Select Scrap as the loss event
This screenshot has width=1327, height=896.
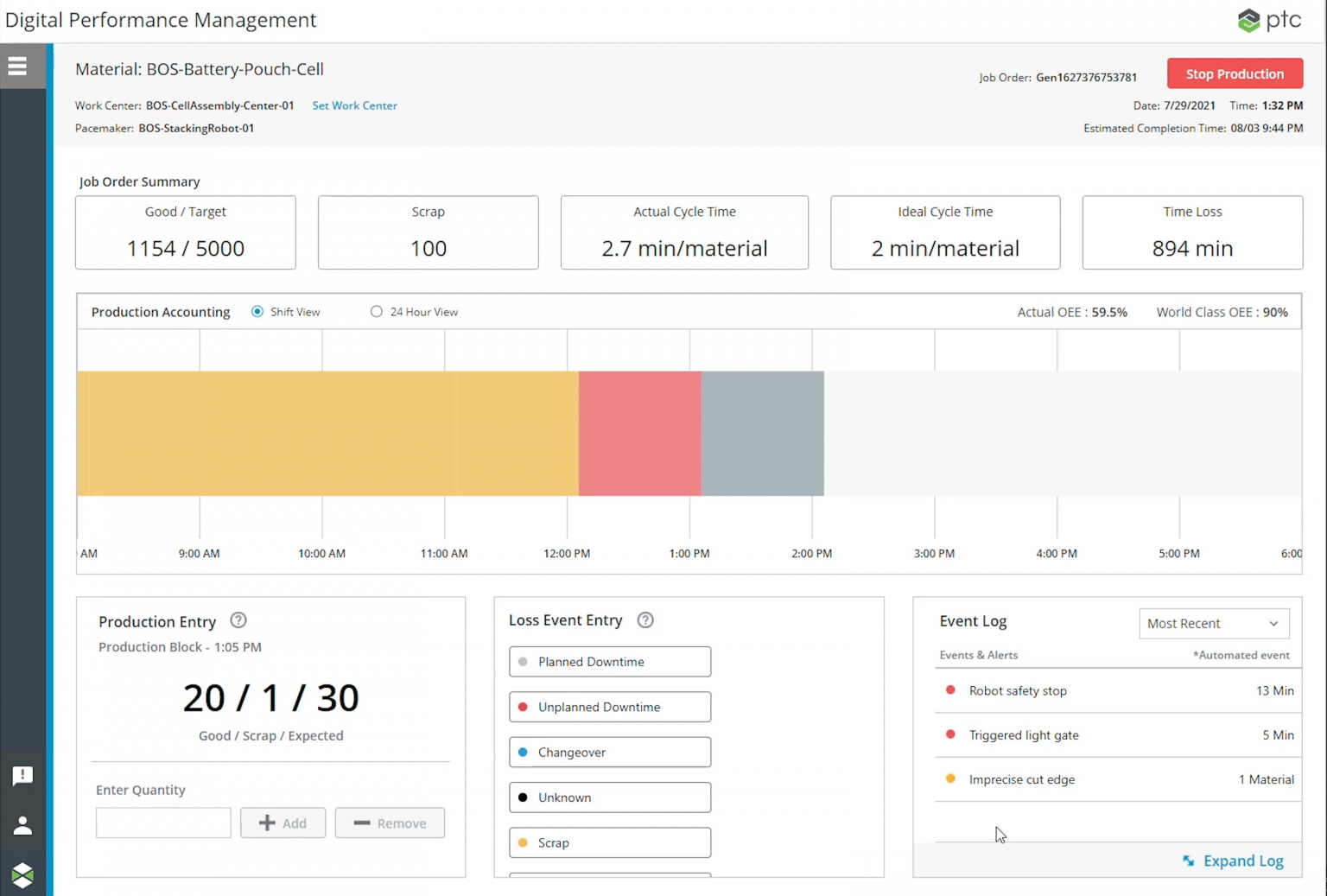click(x=609, y=842)
